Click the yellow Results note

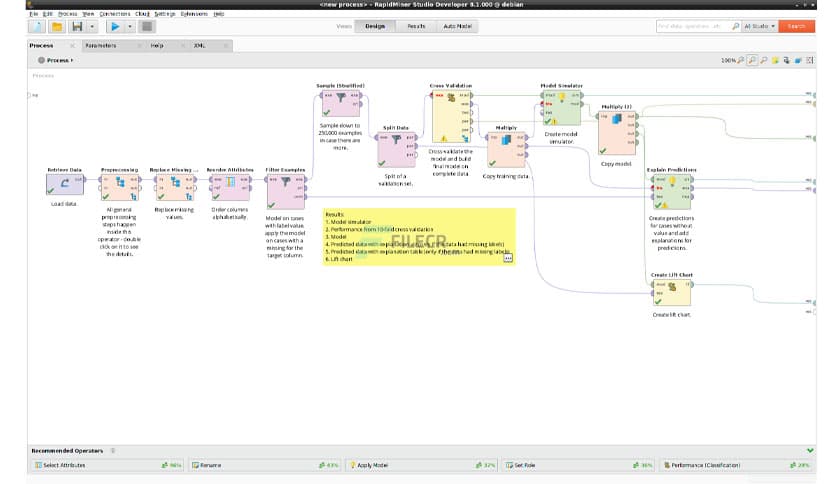pos(419,236)
